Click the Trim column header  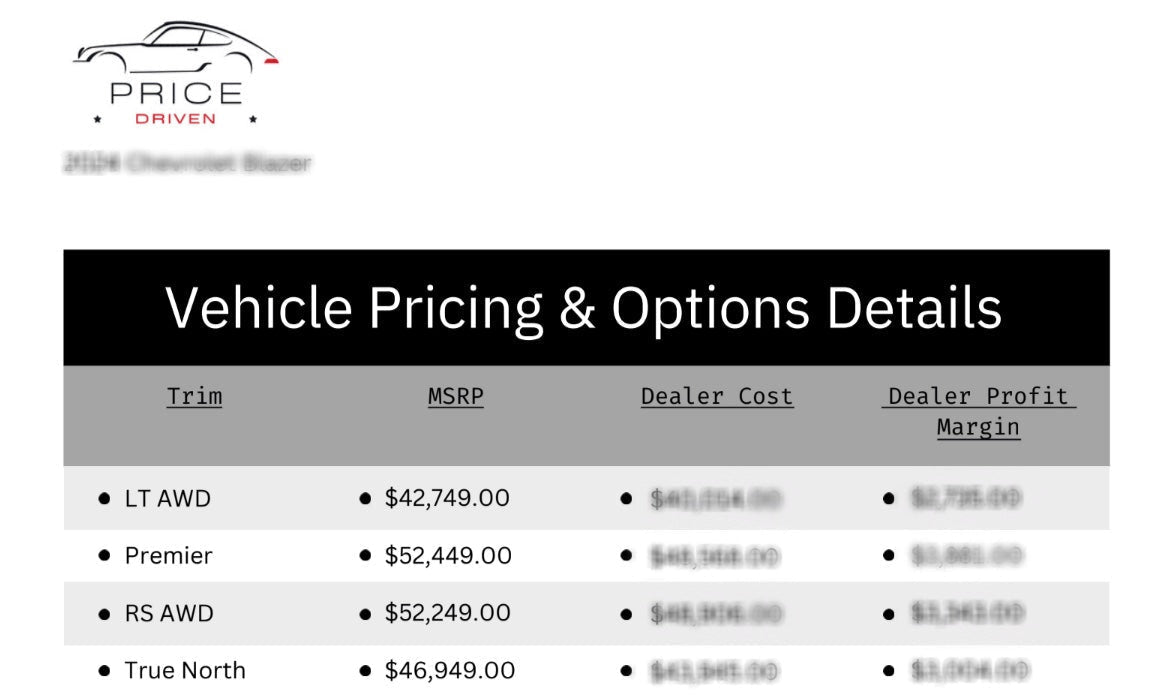[194, 396]
